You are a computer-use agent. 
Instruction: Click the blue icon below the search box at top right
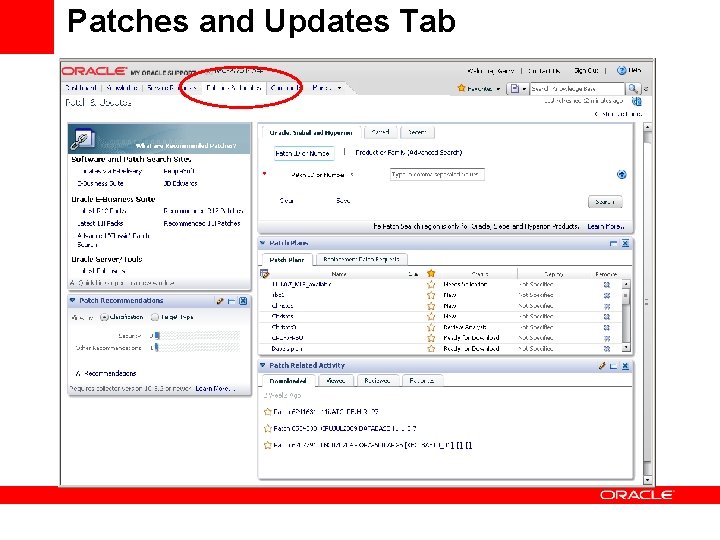(x=636, y=101)
